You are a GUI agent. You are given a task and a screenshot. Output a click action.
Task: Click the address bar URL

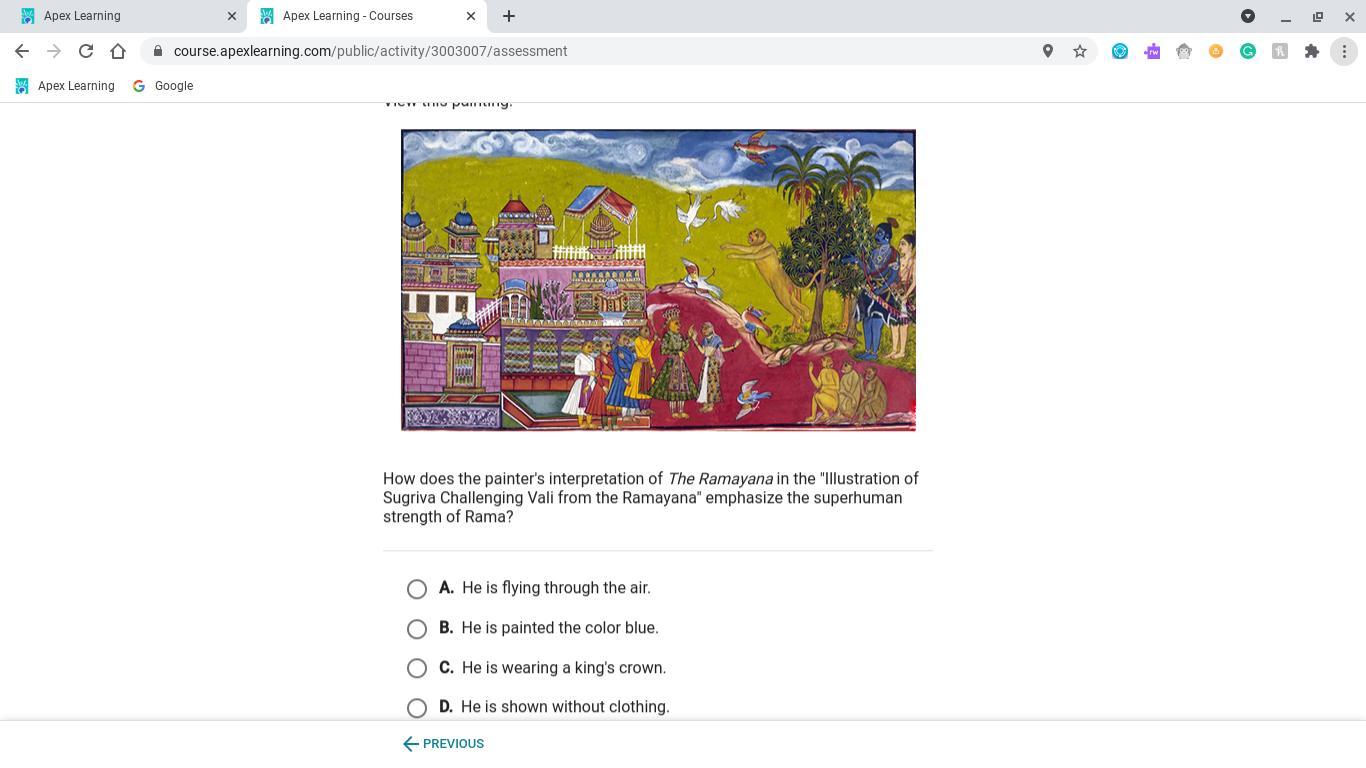pyautogui.click(x=370, y=51)
